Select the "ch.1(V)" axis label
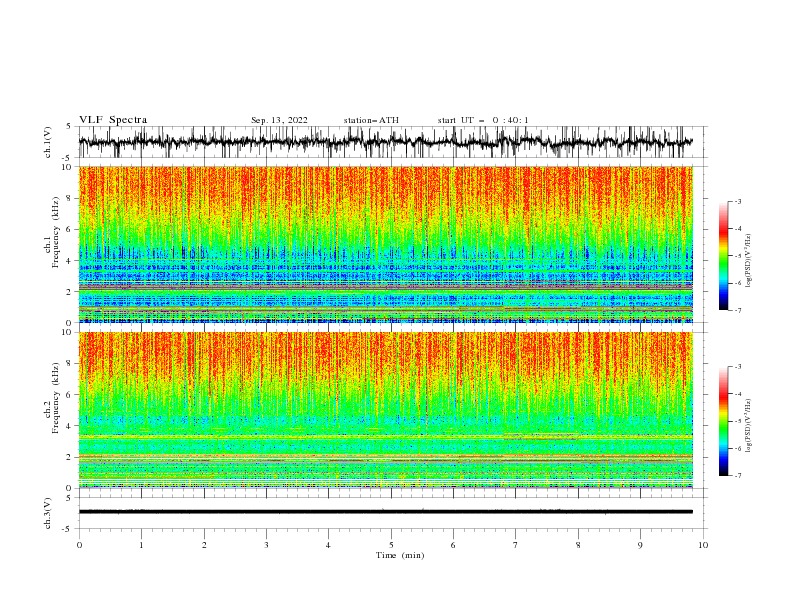The image size is (792, 612). point(48,142)
